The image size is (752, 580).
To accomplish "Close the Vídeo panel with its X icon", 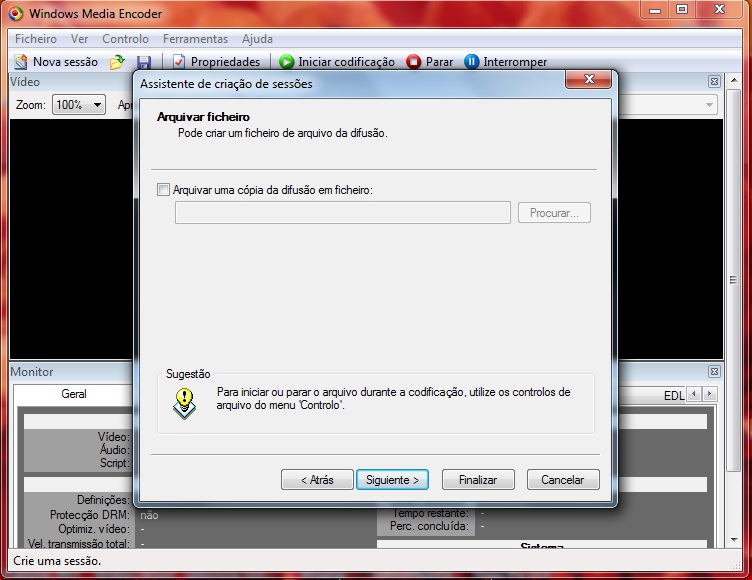I will point(714,82).
